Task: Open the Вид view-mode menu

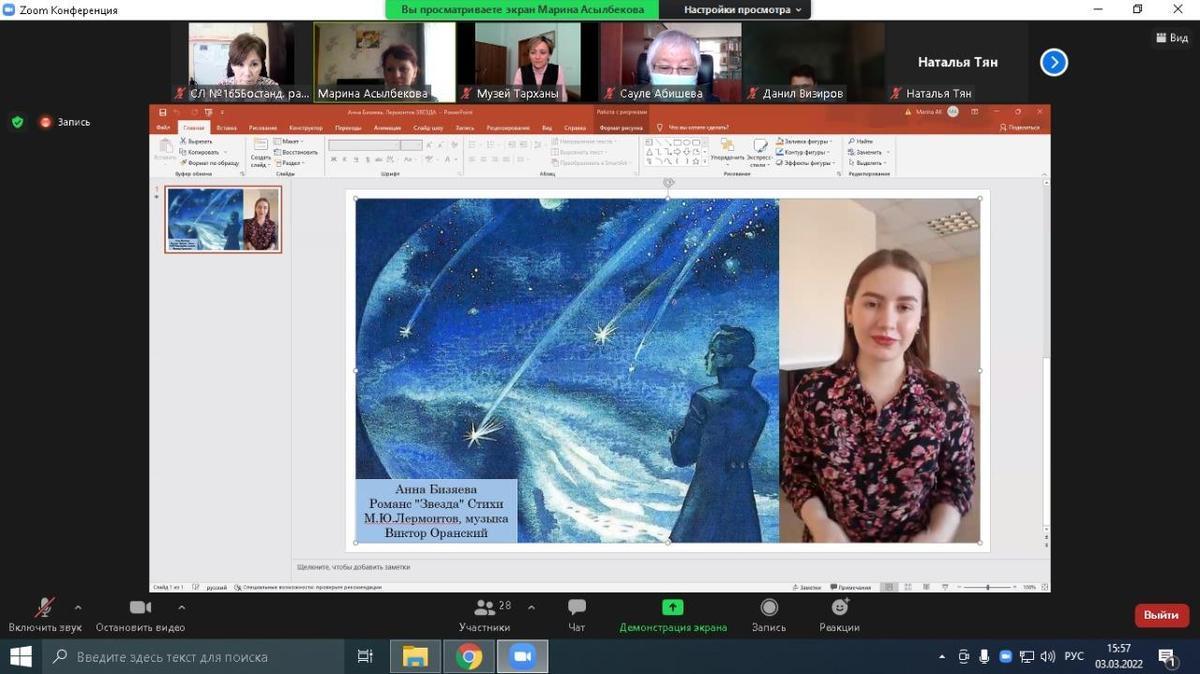Action: pos(1172,38)
